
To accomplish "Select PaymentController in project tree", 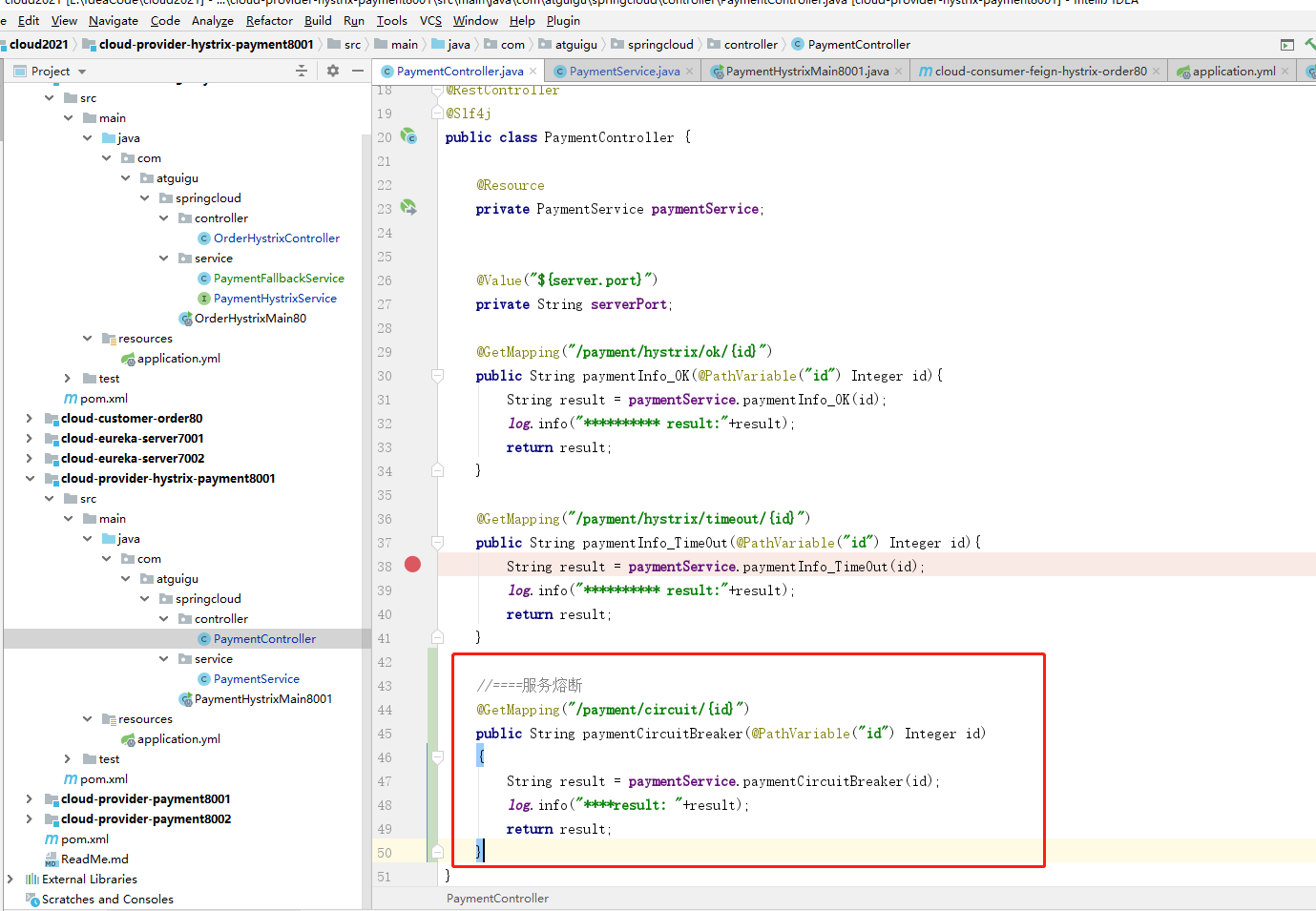I will 264,639.
